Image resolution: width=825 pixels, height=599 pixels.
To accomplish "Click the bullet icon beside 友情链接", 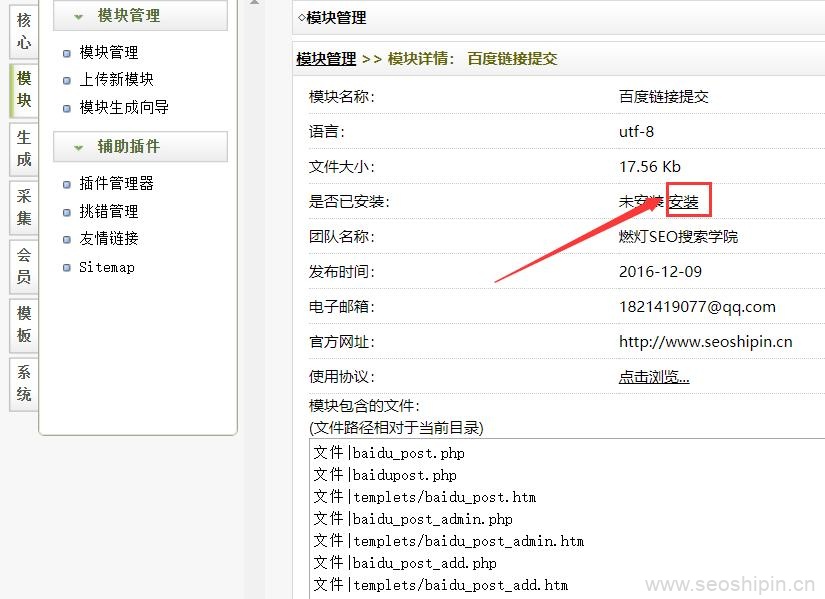I will [x=67, y=240].
